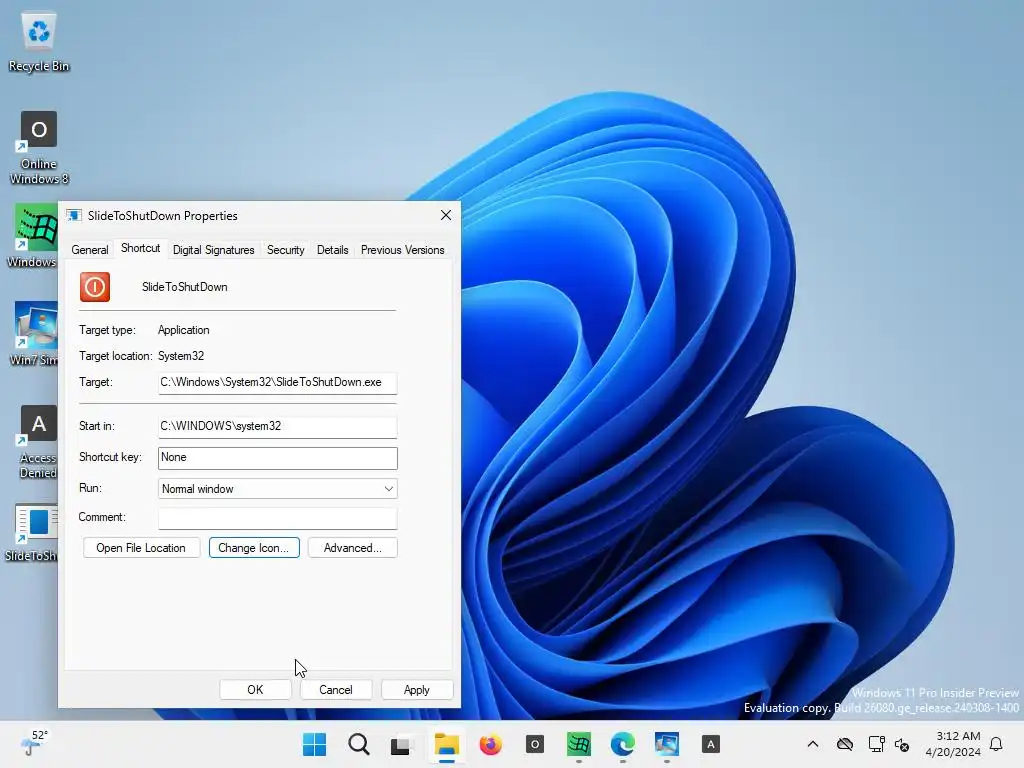Screen dimensions: 1024x768
Task: Click the Advanced button
Action: (353, 548)
